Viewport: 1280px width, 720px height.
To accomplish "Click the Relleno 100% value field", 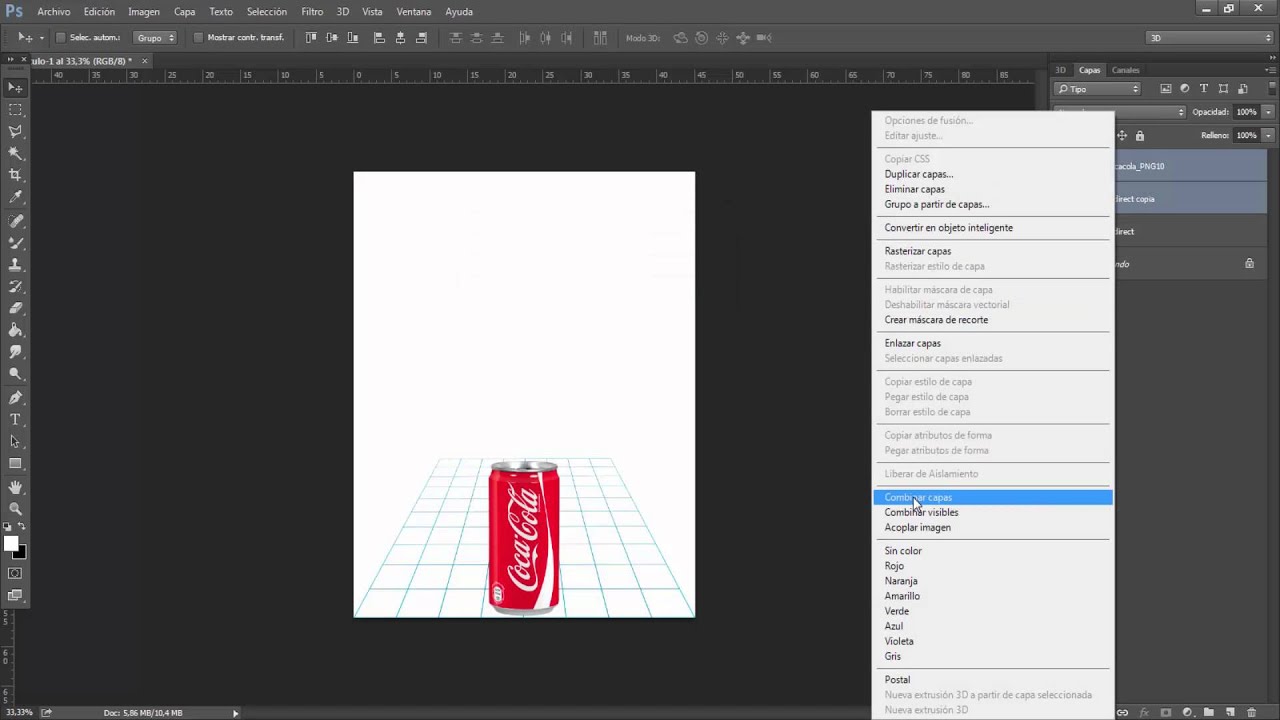I will coord(1246,135).
